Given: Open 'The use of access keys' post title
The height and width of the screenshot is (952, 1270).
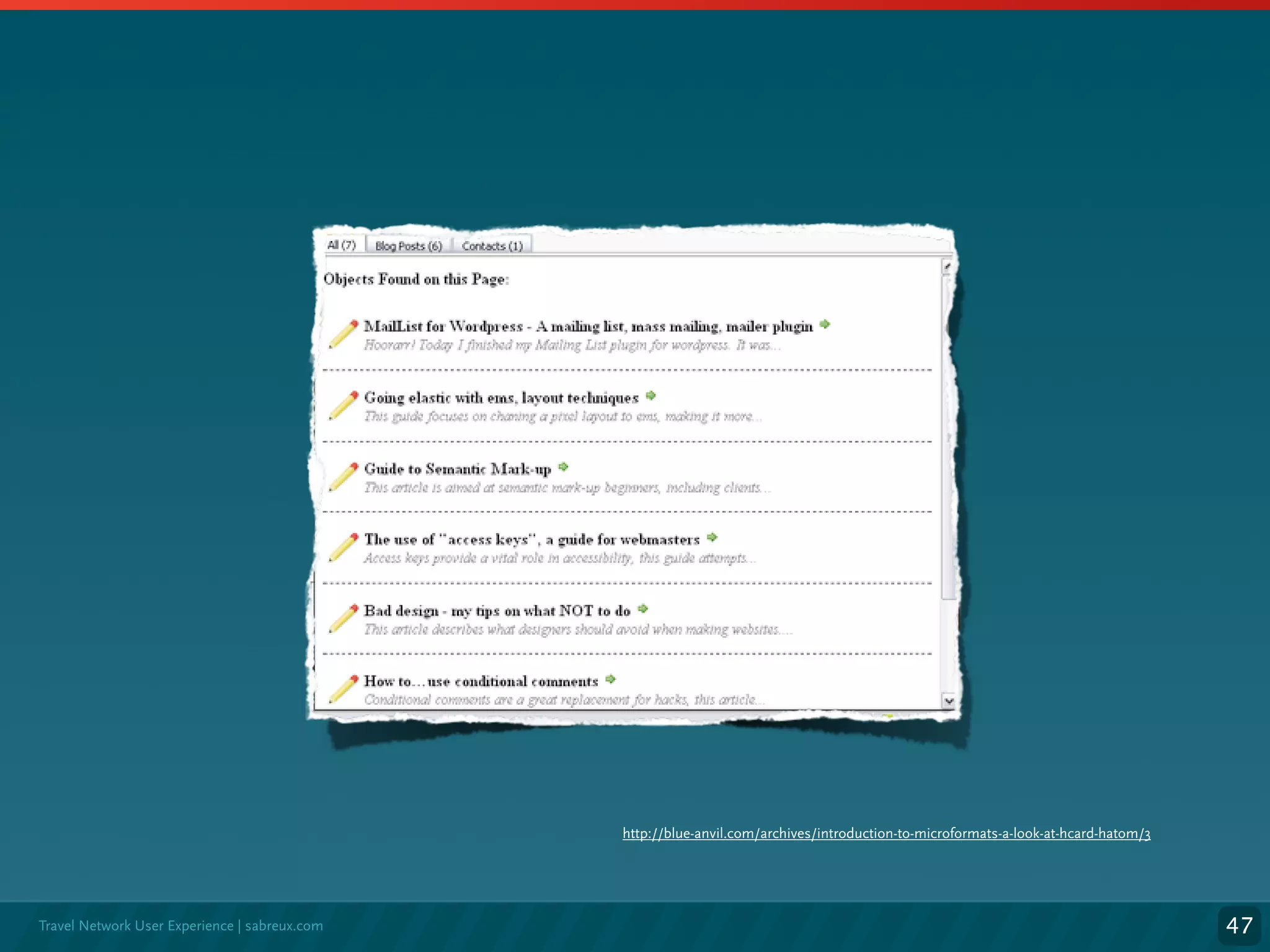Looking at the screenshot, I should coord(531,540).
